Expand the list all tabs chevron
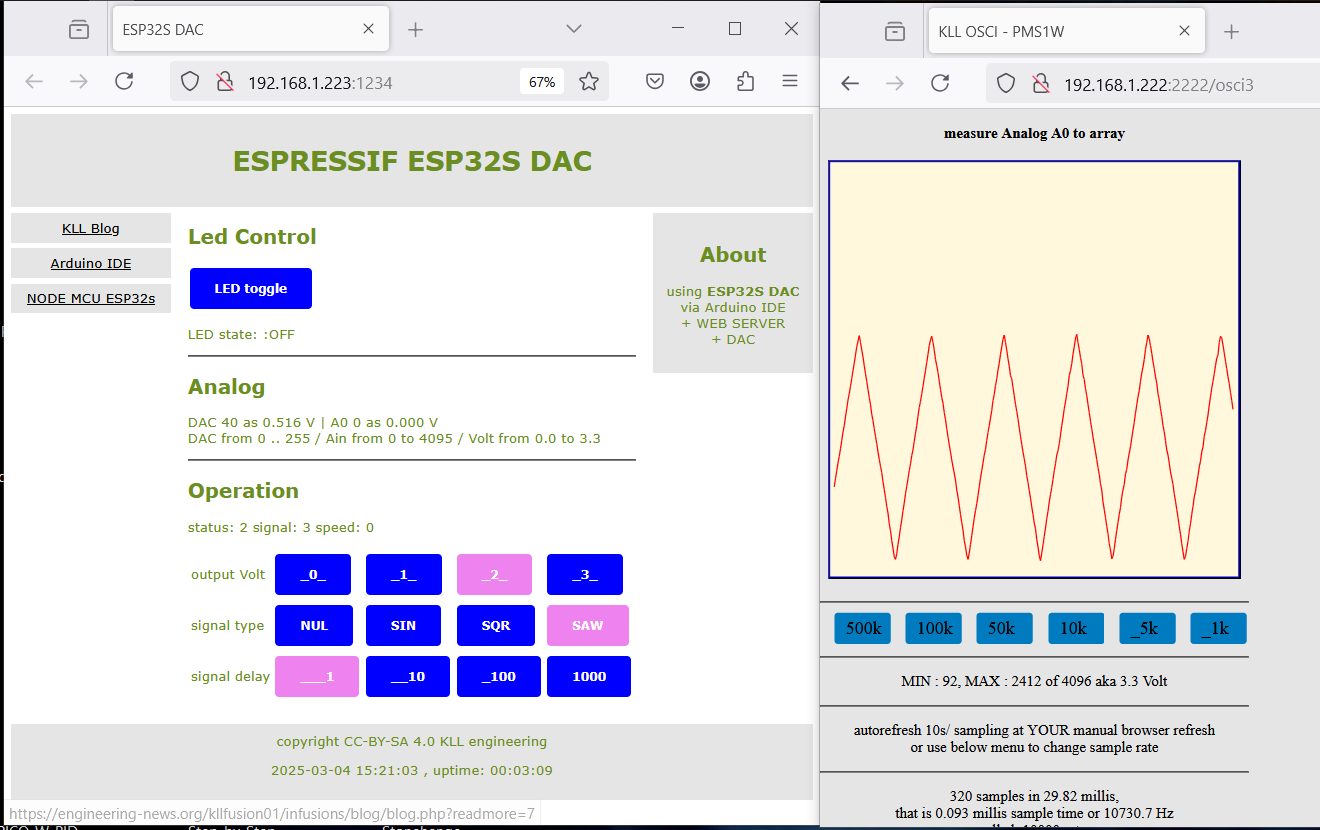The width and height of the screenshot is (1320, 830). pyautogui.click(x=574, y=29)
